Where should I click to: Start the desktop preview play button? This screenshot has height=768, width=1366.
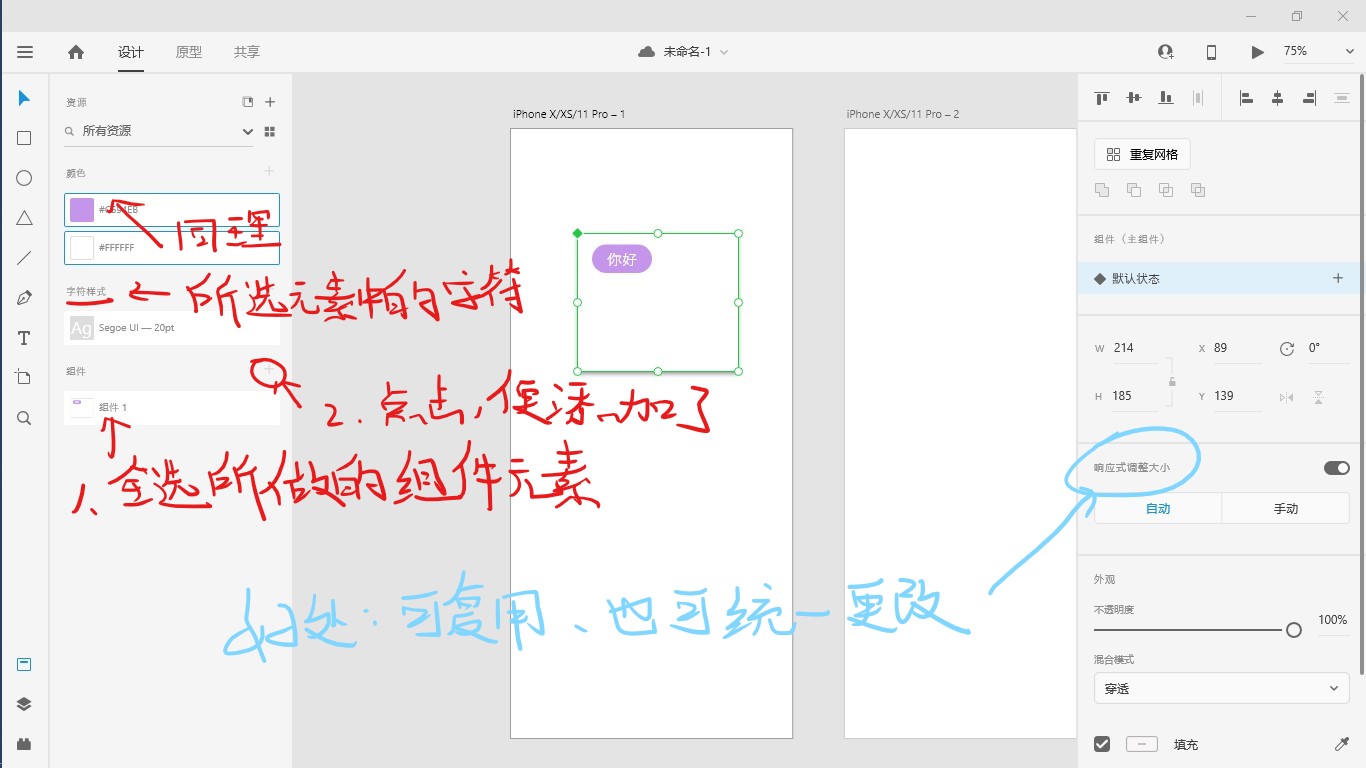tap(1257, 52)
